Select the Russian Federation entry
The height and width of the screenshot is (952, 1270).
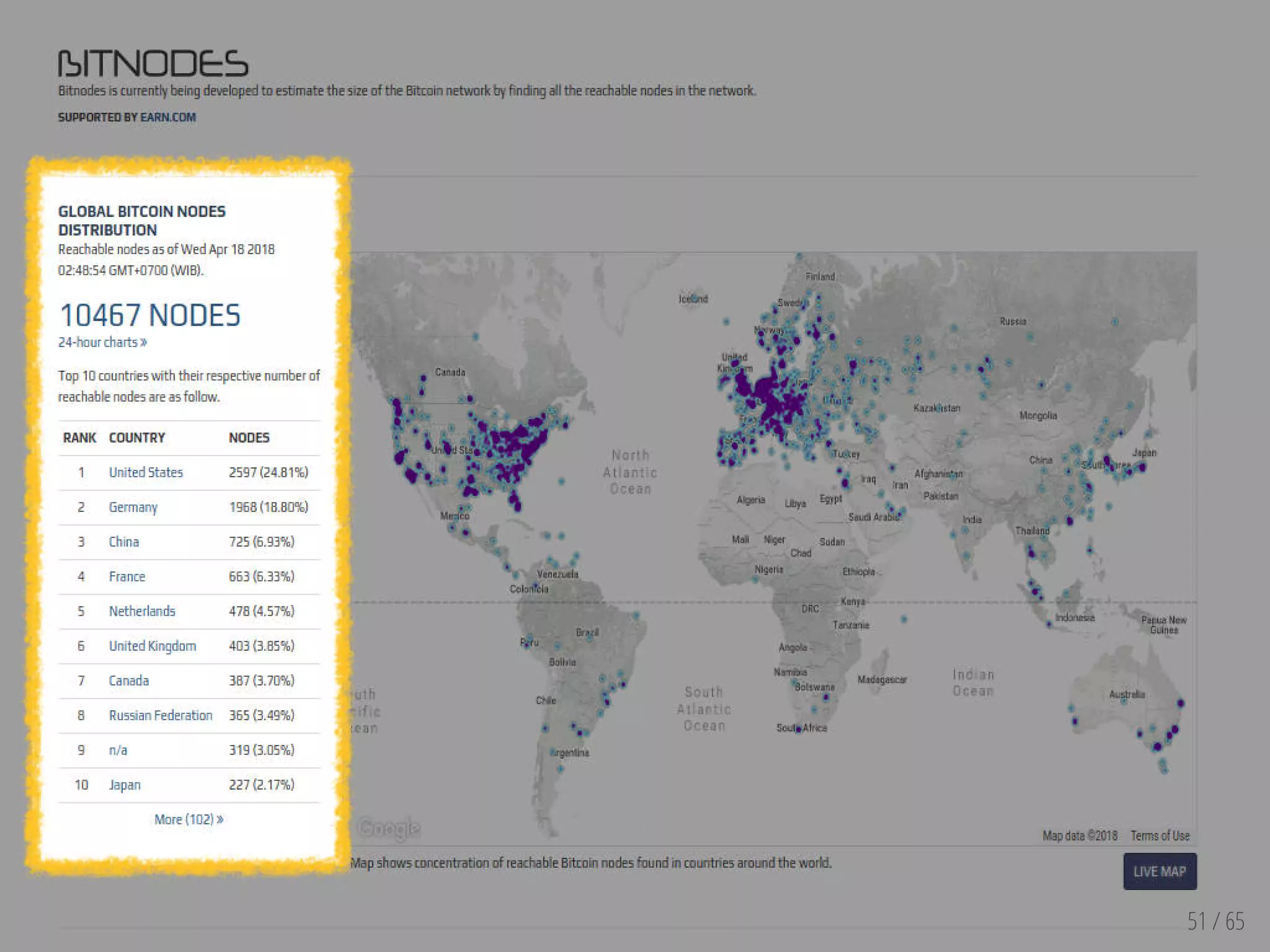pos(160,715)
